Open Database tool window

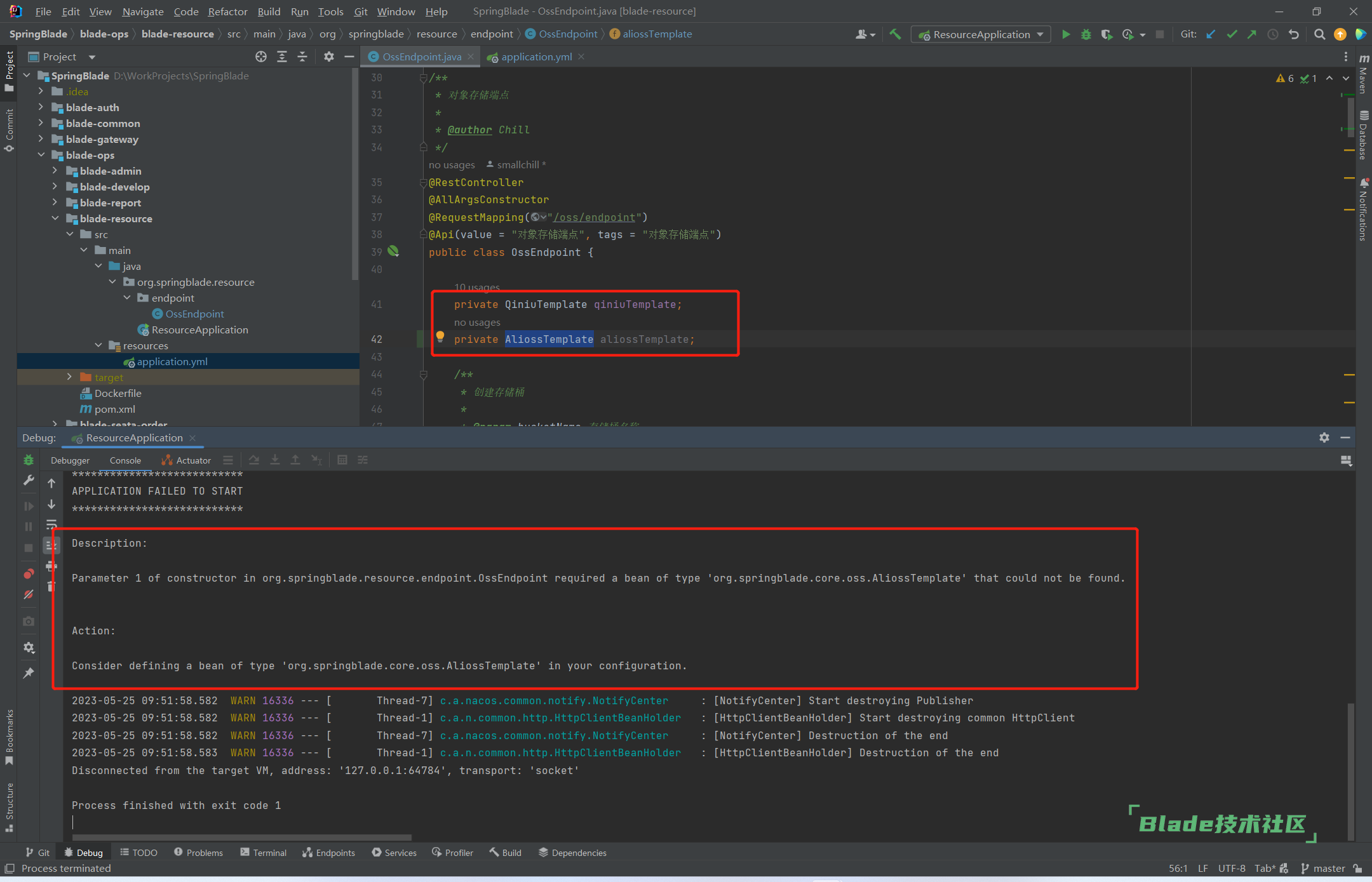click(1364, 136)
